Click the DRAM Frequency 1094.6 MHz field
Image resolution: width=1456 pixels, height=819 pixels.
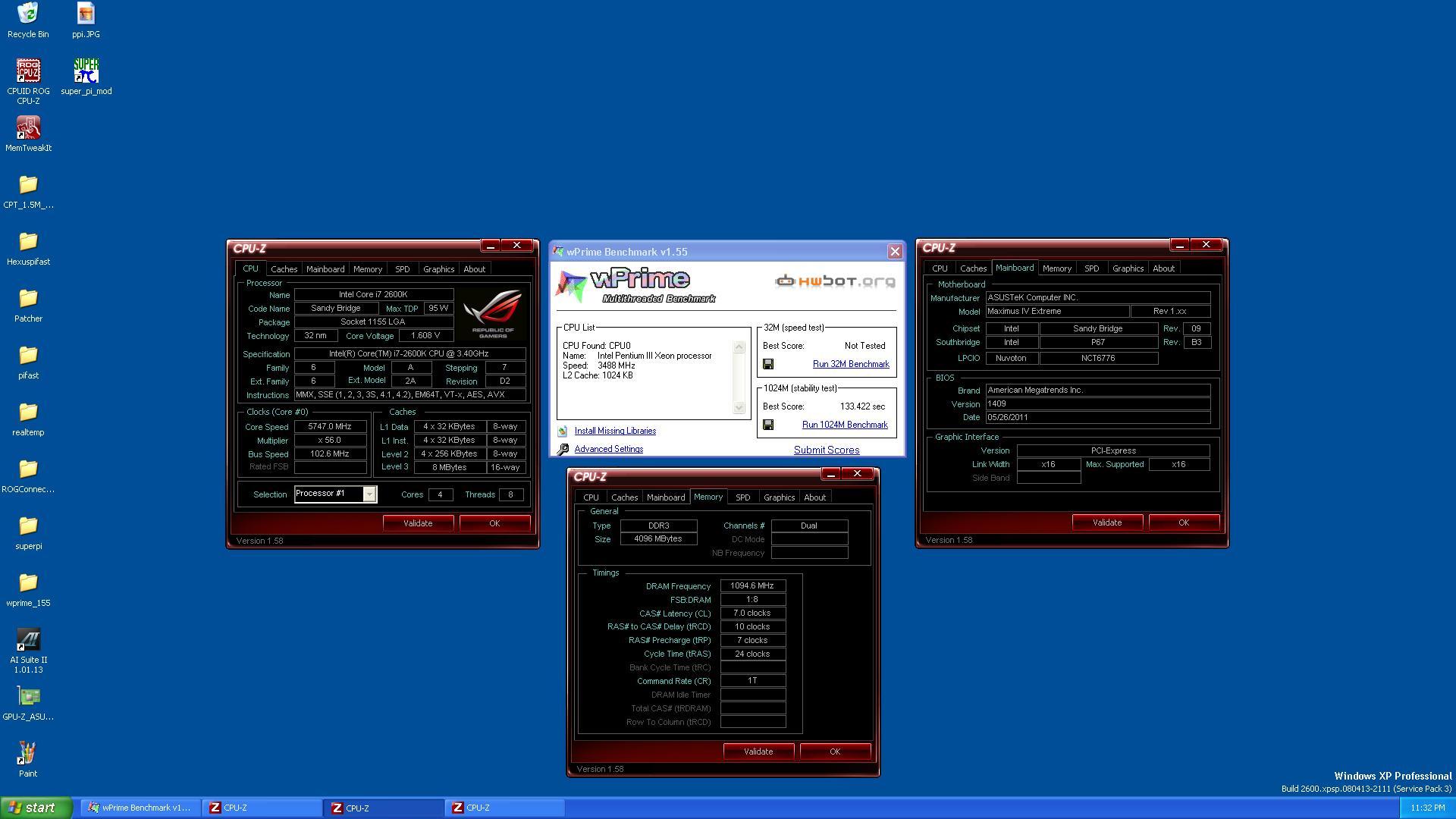[752, 586]
